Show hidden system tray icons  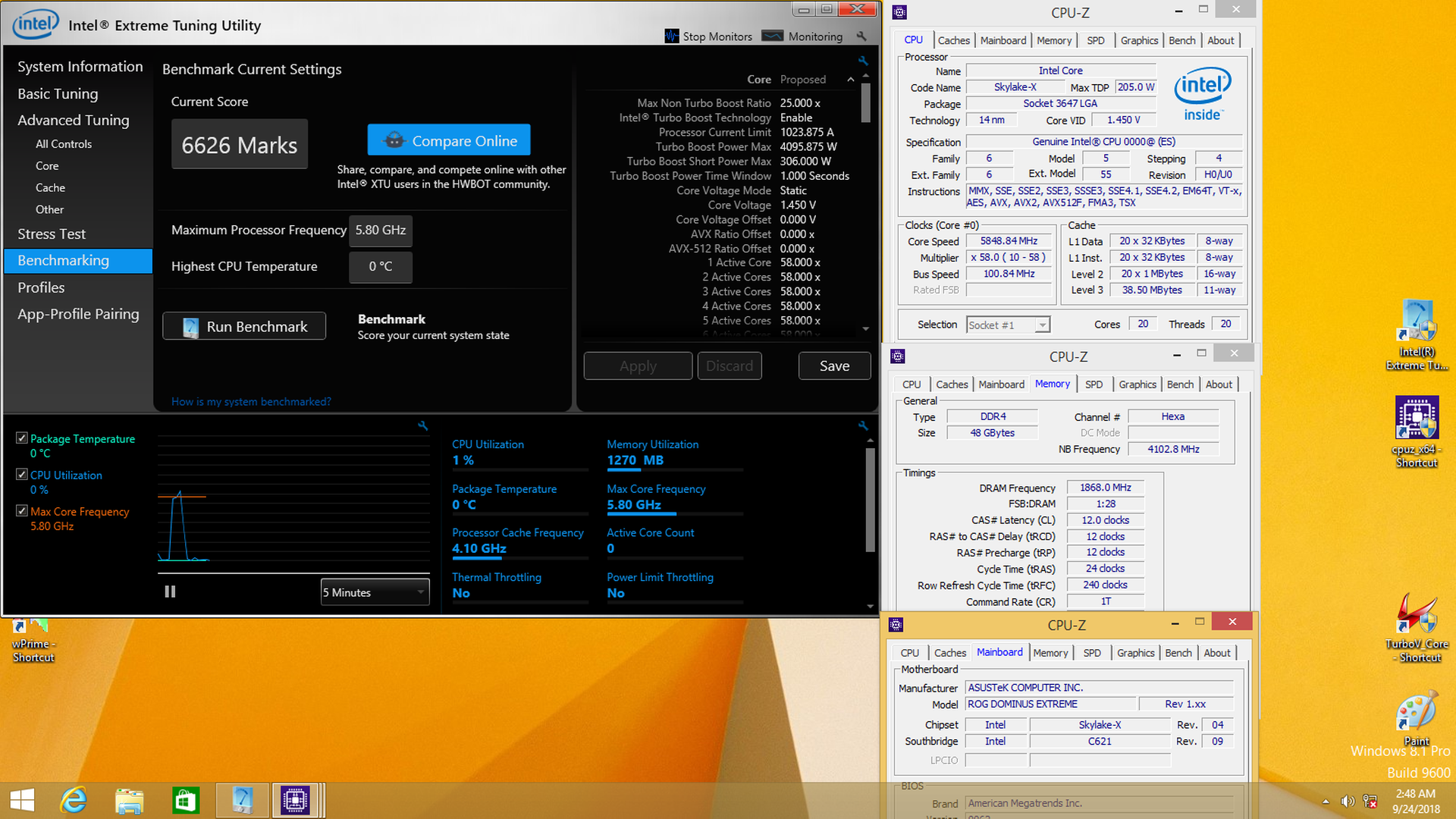[1326, 802]
